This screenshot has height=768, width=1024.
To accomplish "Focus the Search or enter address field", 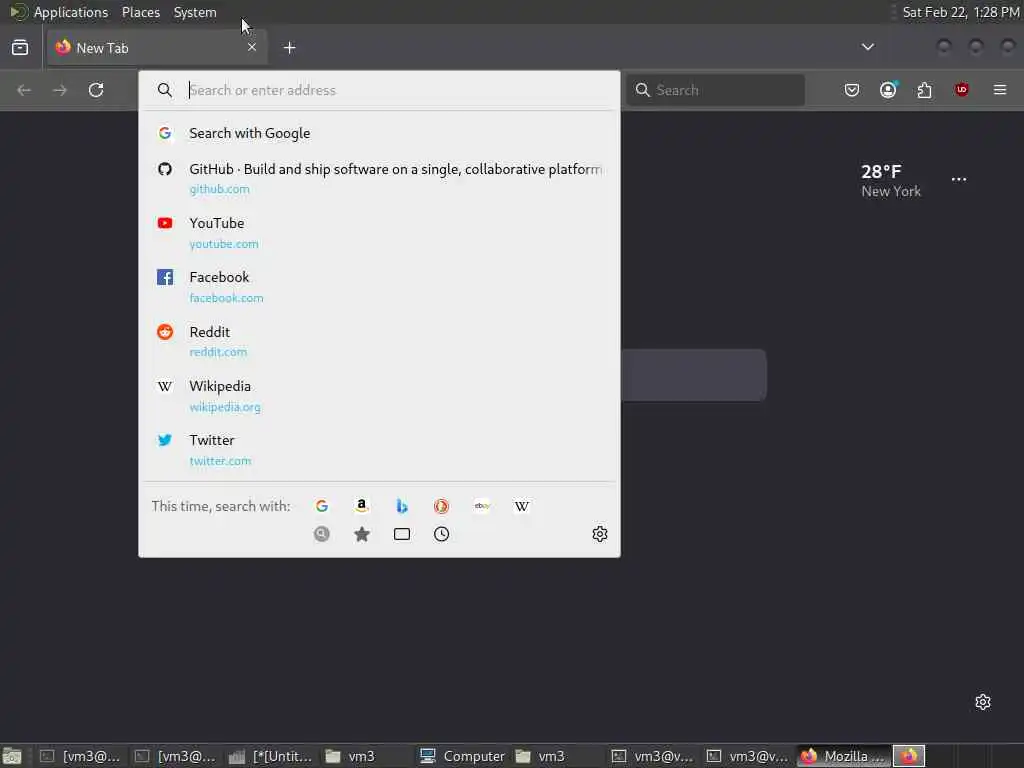I will coord(379,90).
